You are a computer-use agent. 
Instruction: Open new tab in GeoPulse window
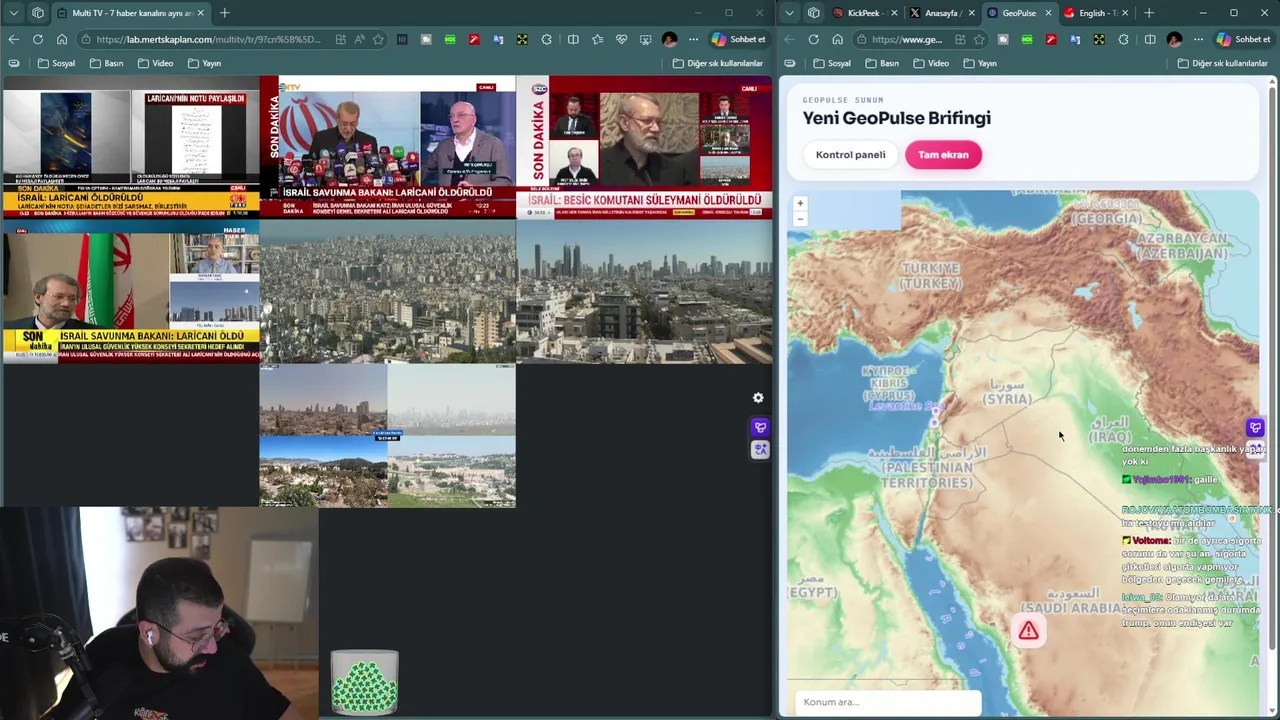click(1148, 13)
